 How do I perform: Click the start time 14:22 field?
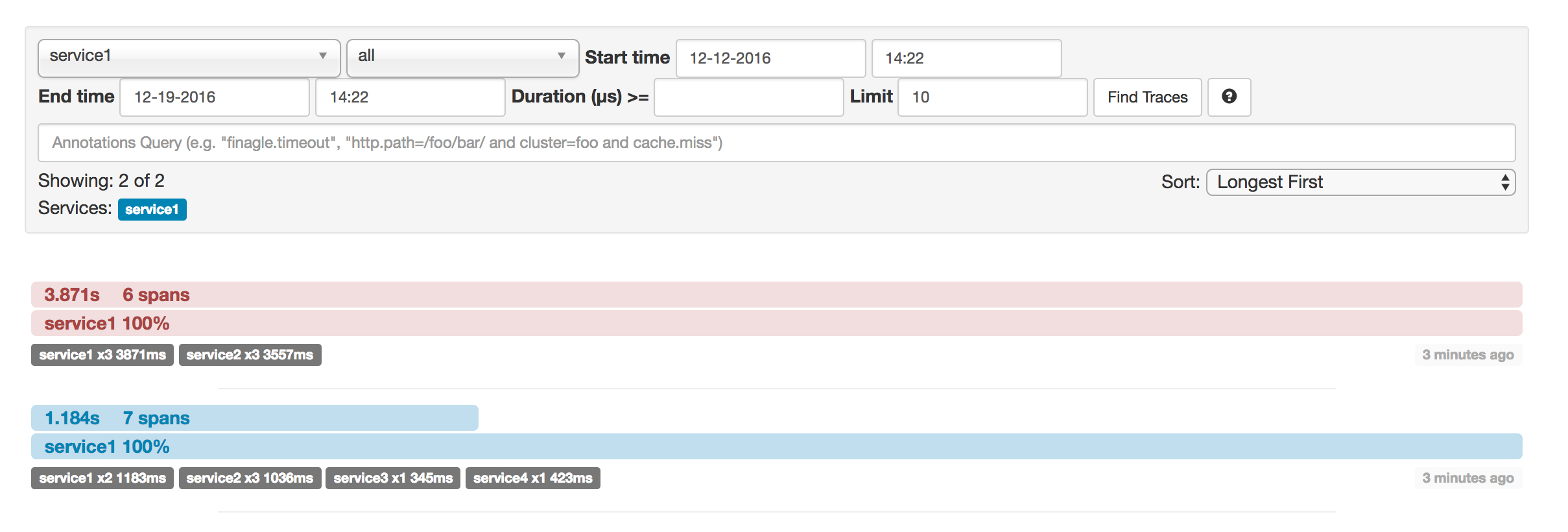966,58
